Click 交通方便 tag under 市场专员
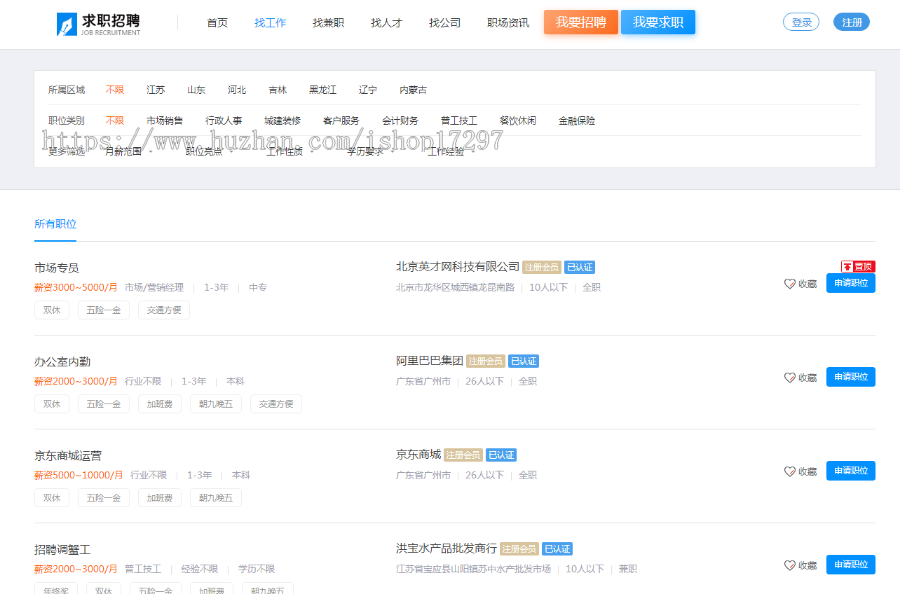Image resolution: width=900 pixels, height=594 pixels. pos(164,310)
